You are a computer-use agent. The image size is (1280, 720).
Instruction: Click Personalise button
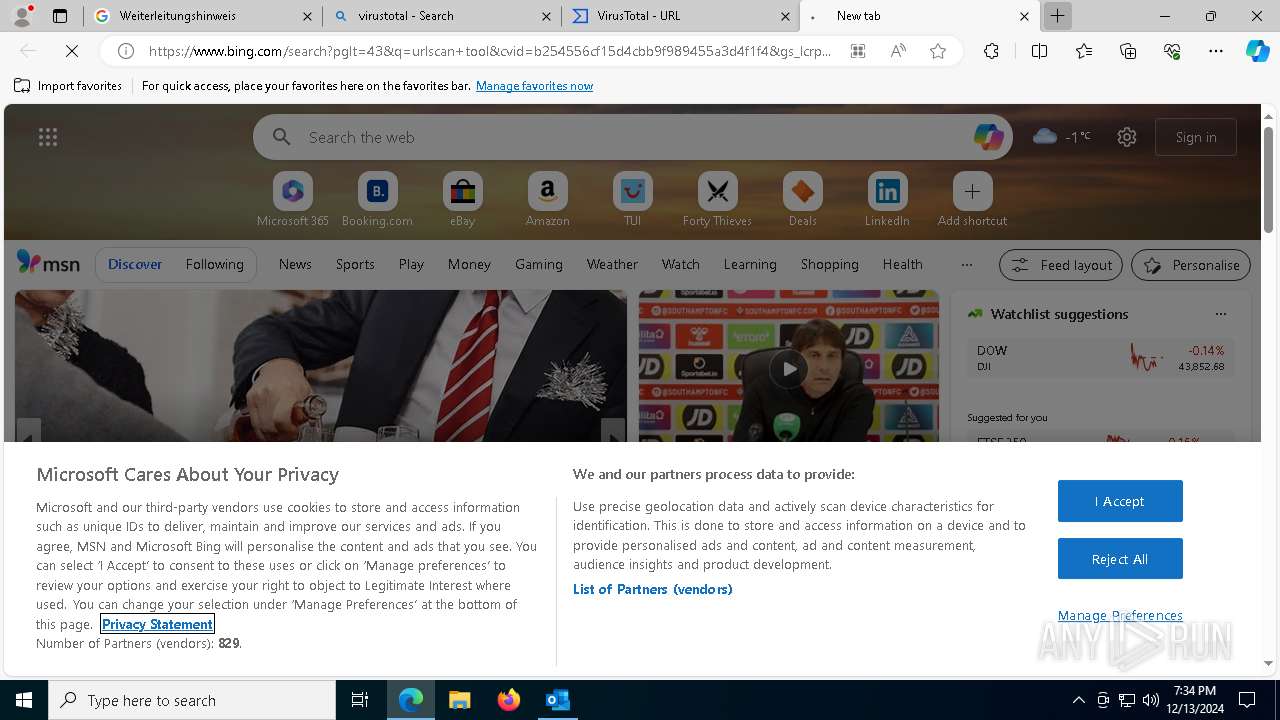1191,265
